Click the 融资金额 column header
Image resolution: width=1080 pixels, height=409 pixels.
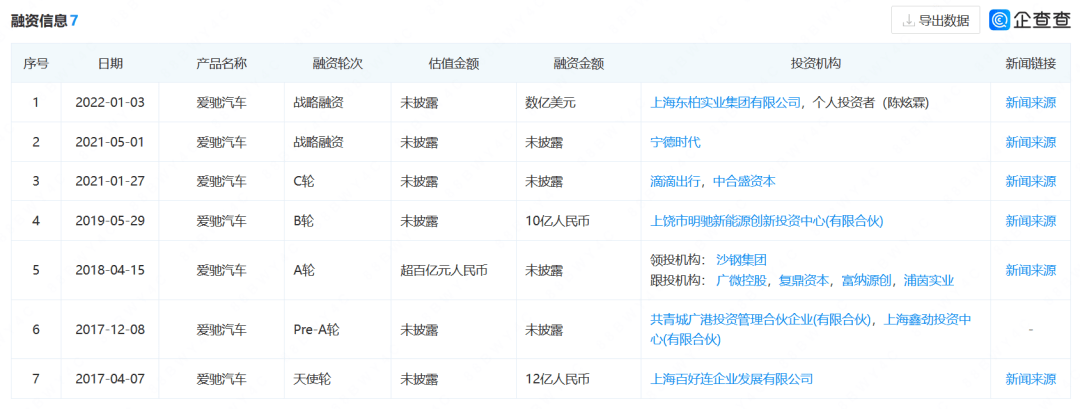tap(579, 63)
